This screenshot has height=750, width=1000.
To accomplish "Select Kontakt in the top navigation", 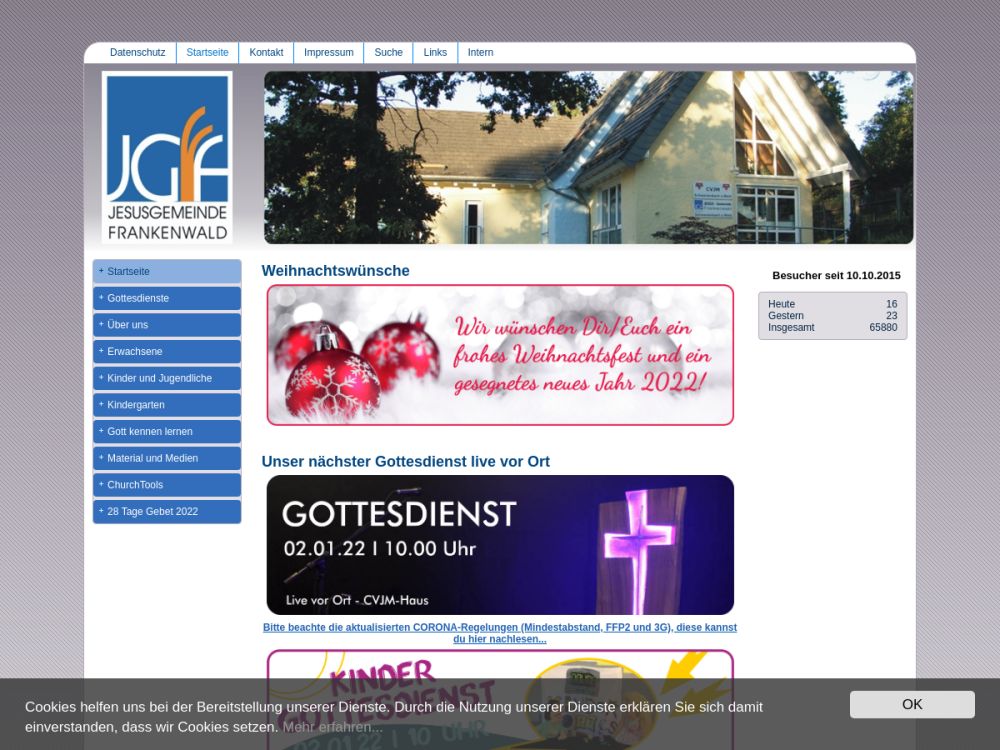I will tap(266, 53).
